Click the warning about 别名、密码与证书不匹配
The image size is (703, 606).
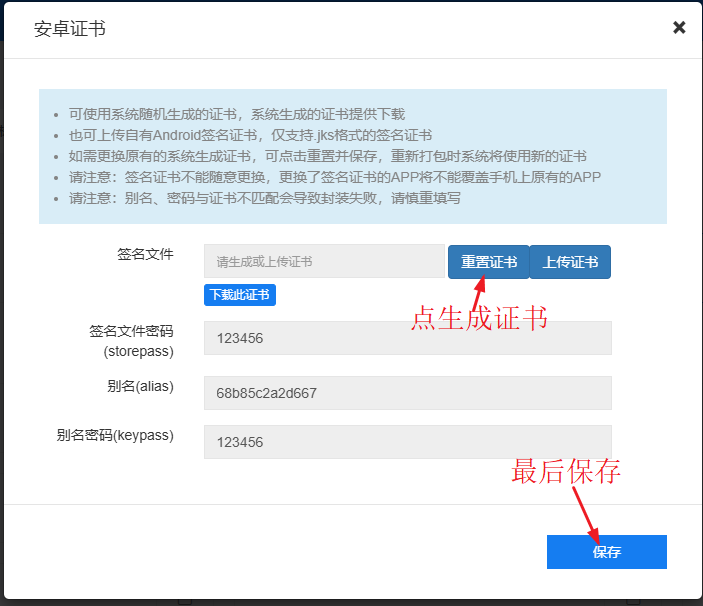[x=264, y=198]
